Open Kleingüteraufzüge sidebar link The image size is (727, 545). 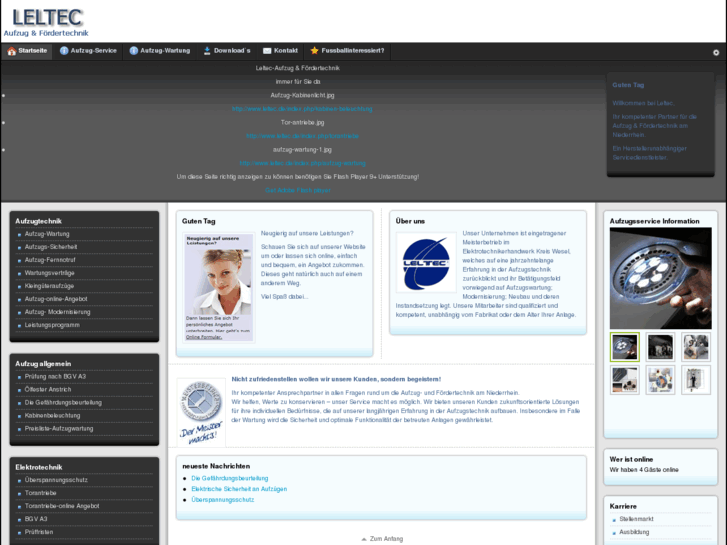49,286
